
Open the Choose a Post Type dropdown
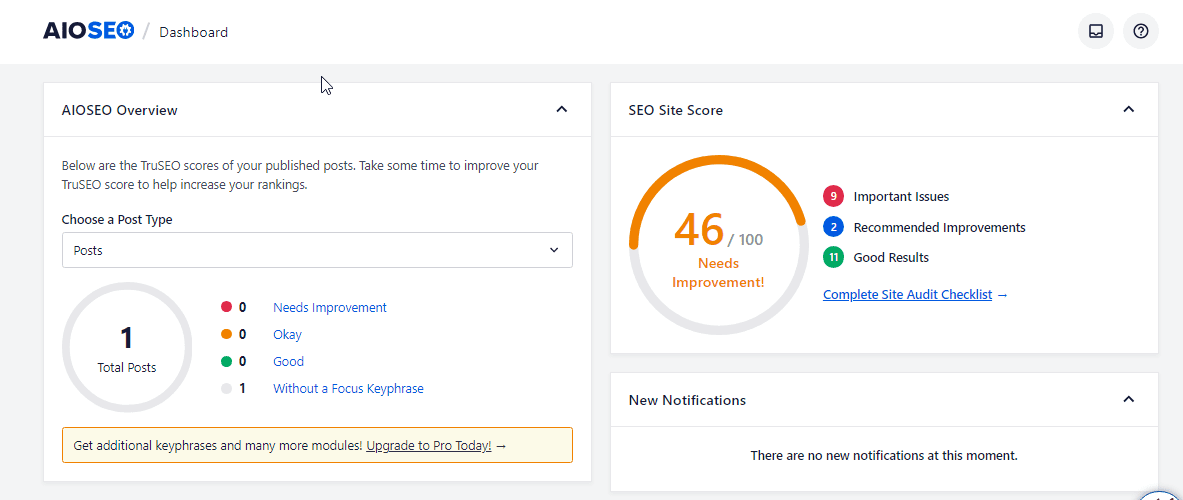pyautogui.click(x=317, y=250)
